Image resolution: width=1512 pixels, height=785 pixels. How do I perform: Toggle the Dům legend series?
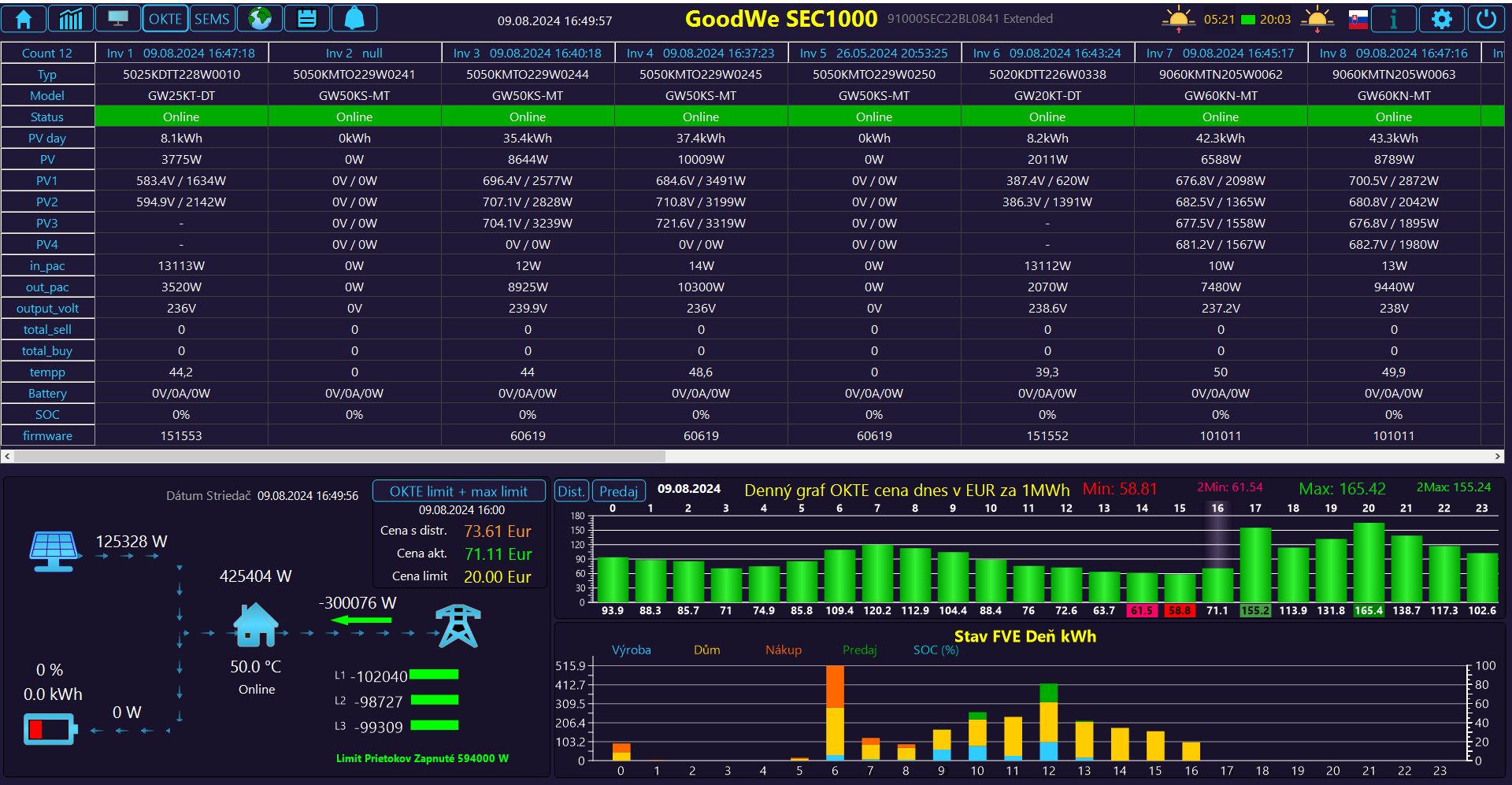pyautogui.click(x=707, y=650)
